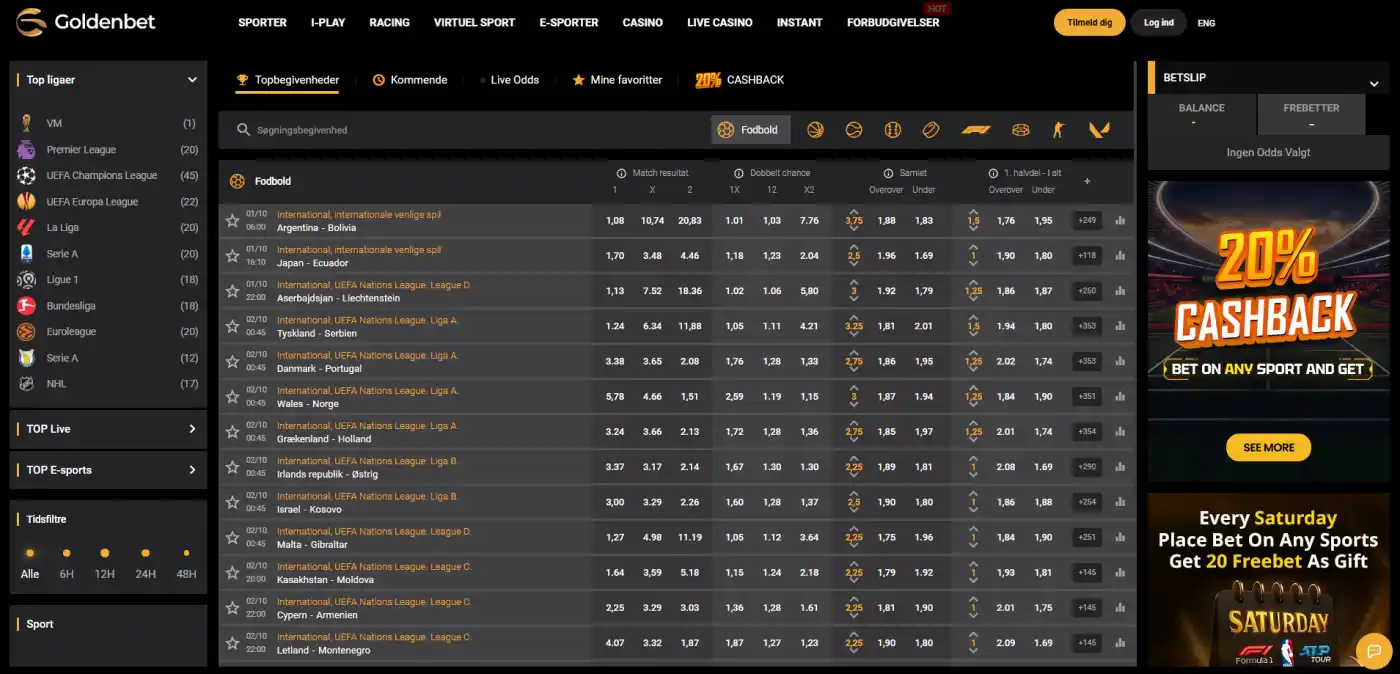1400x674 pixels.
Task: Set time filter to 6H
Action: pos(66,563)
